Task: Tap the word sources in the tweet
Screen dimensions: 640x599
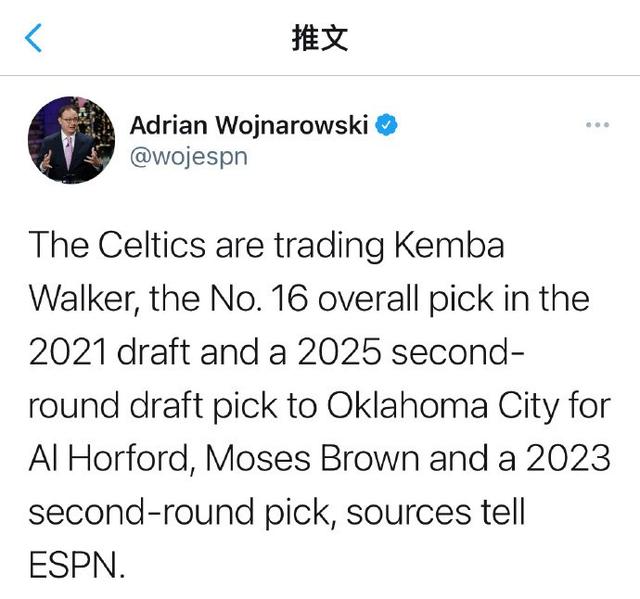Action: (x=409, y=513)
